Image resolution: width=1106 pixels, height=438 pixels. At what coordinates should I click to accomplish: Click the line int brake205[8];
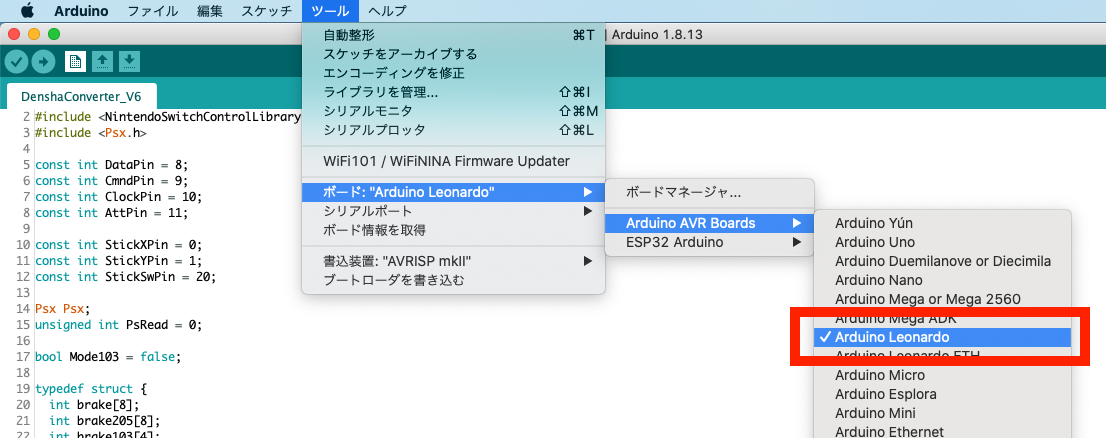[105, 421]
